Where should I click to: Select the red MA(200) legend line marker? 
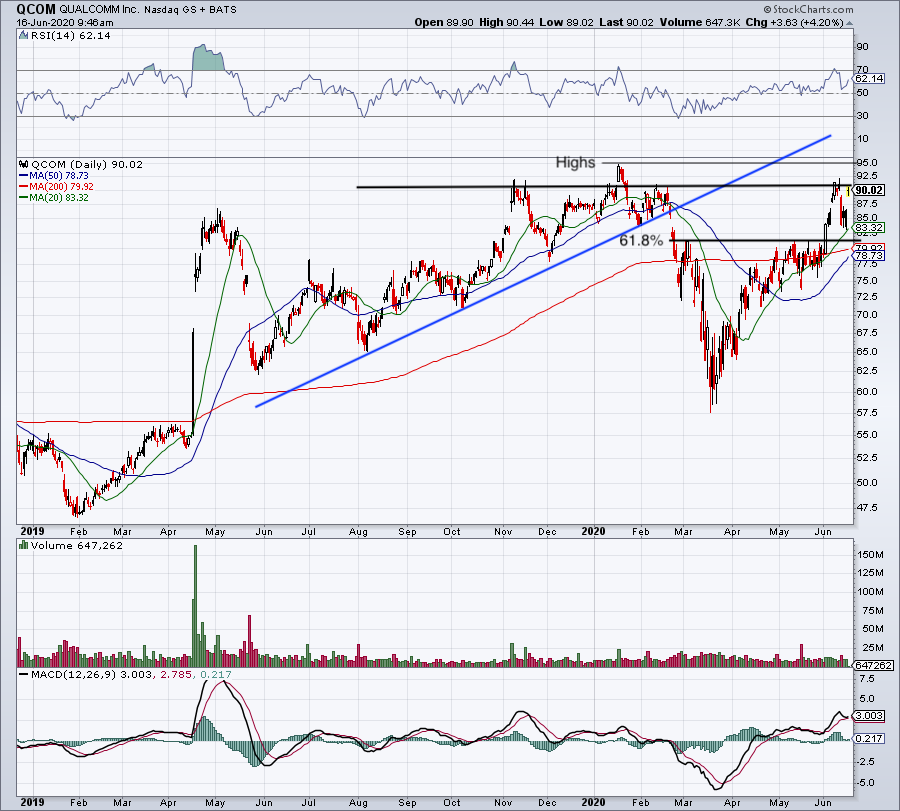click(24, 187)
